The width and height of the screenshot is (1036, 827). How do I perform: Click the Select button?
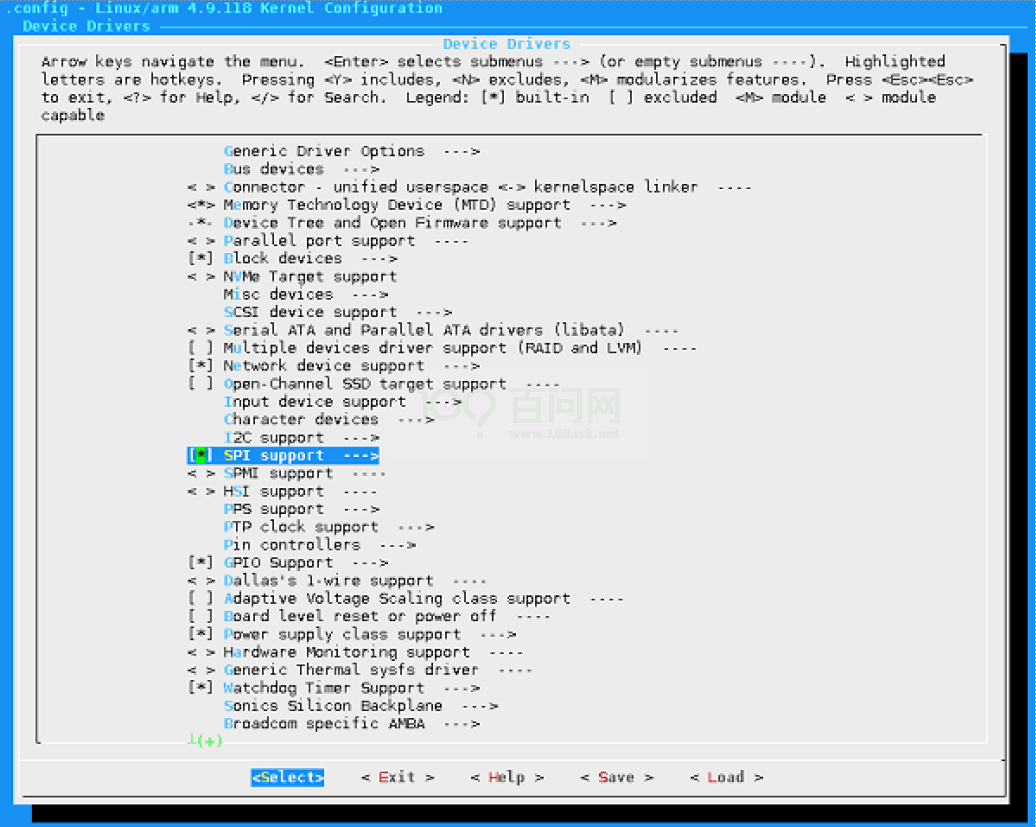[287, 776]
